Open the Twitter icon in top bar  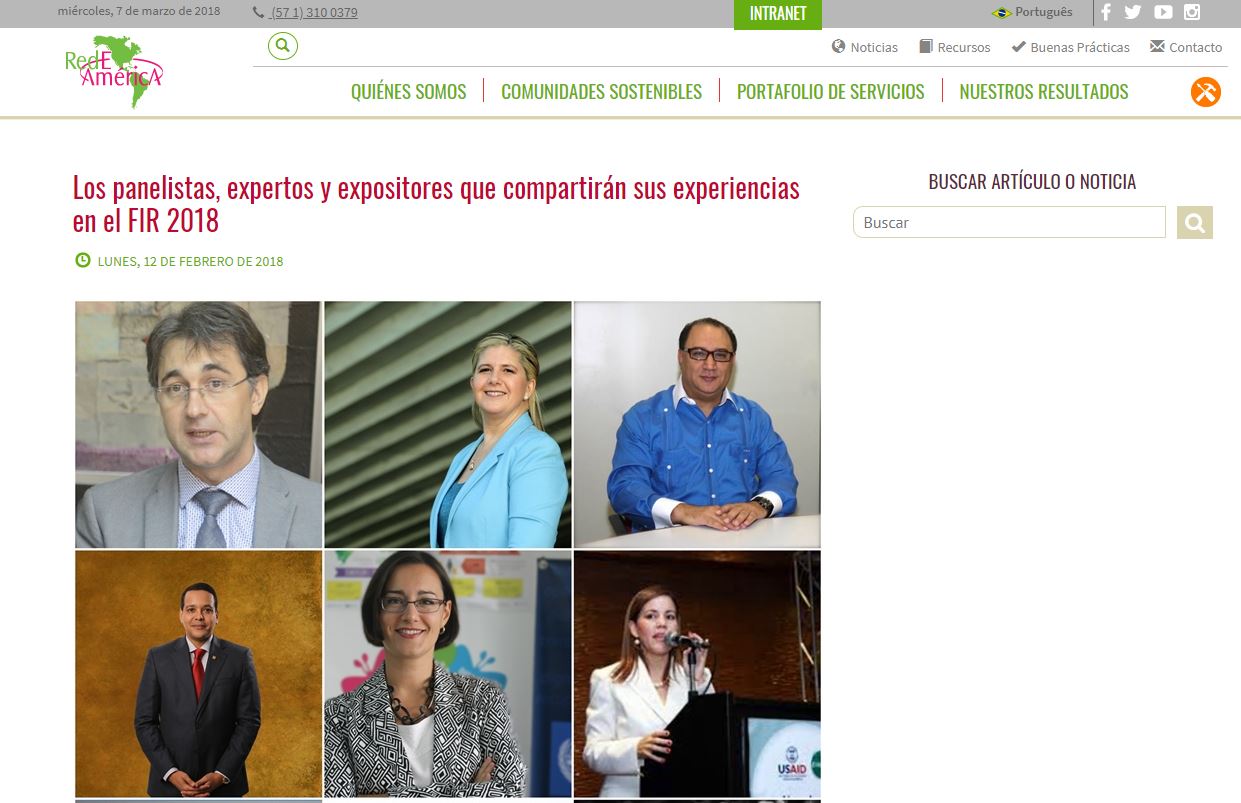click(x=1133, y=12)
